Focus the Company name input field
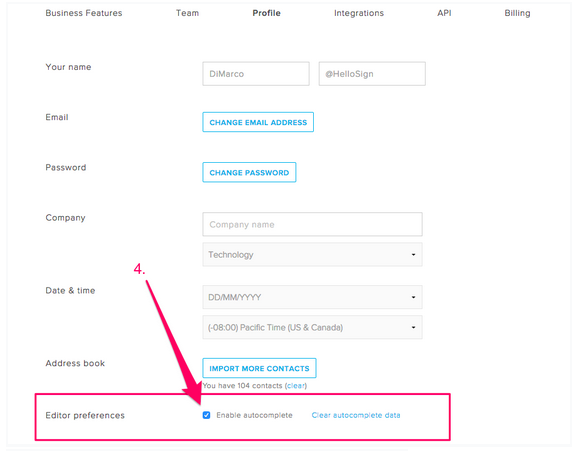582x451 pixels. 312,224
